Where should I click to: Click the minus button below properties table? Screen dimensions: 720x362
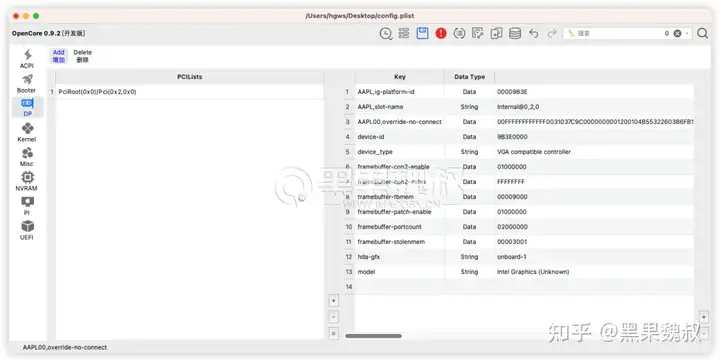(334, 317)
